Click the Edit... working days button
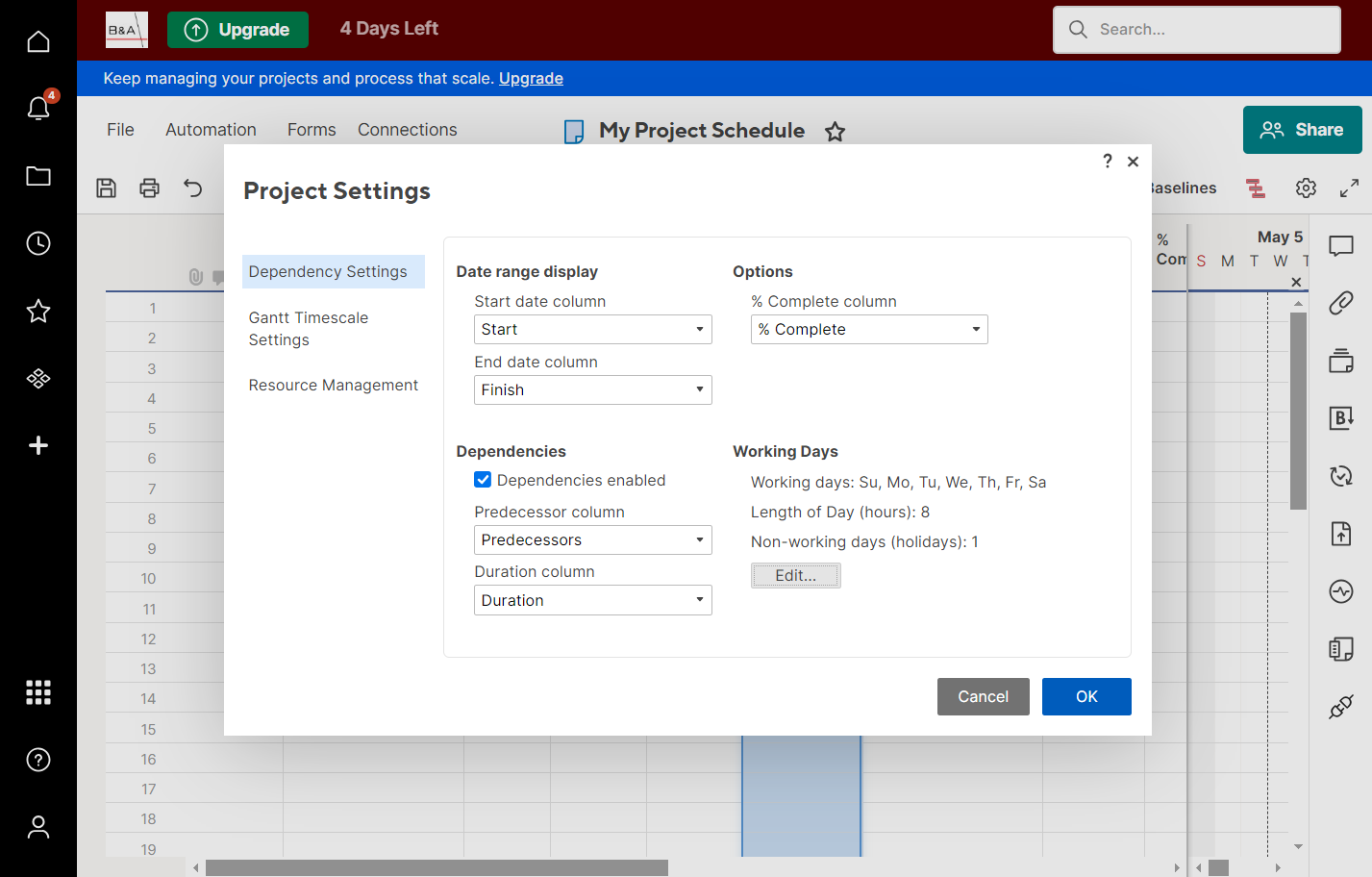The width and height of the screenshot is (1372, 877). click(796, 575)
